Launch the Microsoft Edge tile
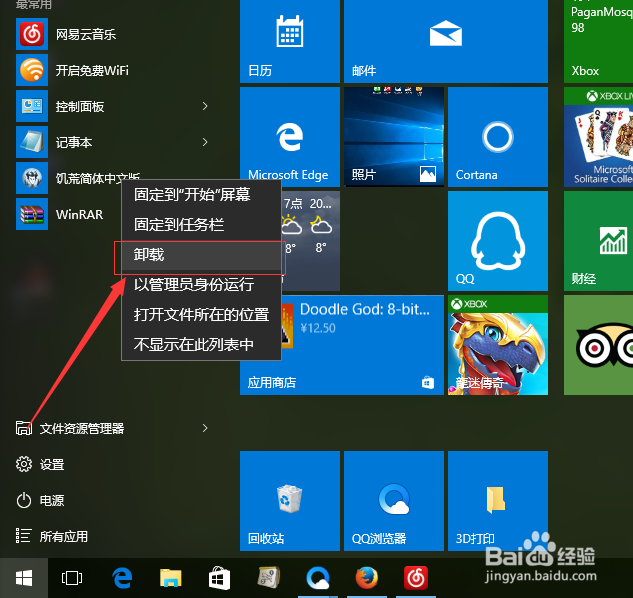633x598 pixels. tap(290, 137)
